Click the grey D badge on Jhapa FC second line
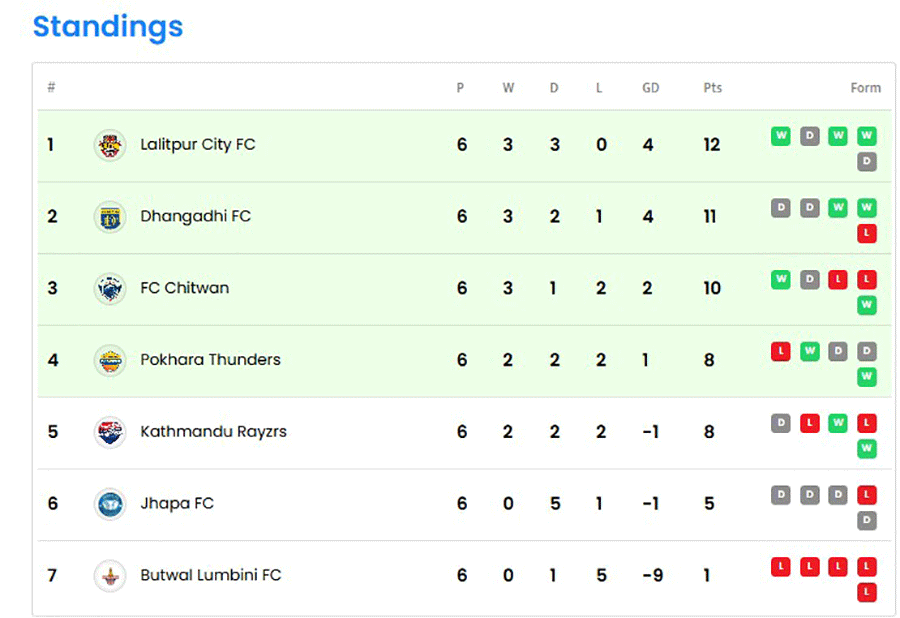Viewport: 900px width, 618px height. [867, 520]
